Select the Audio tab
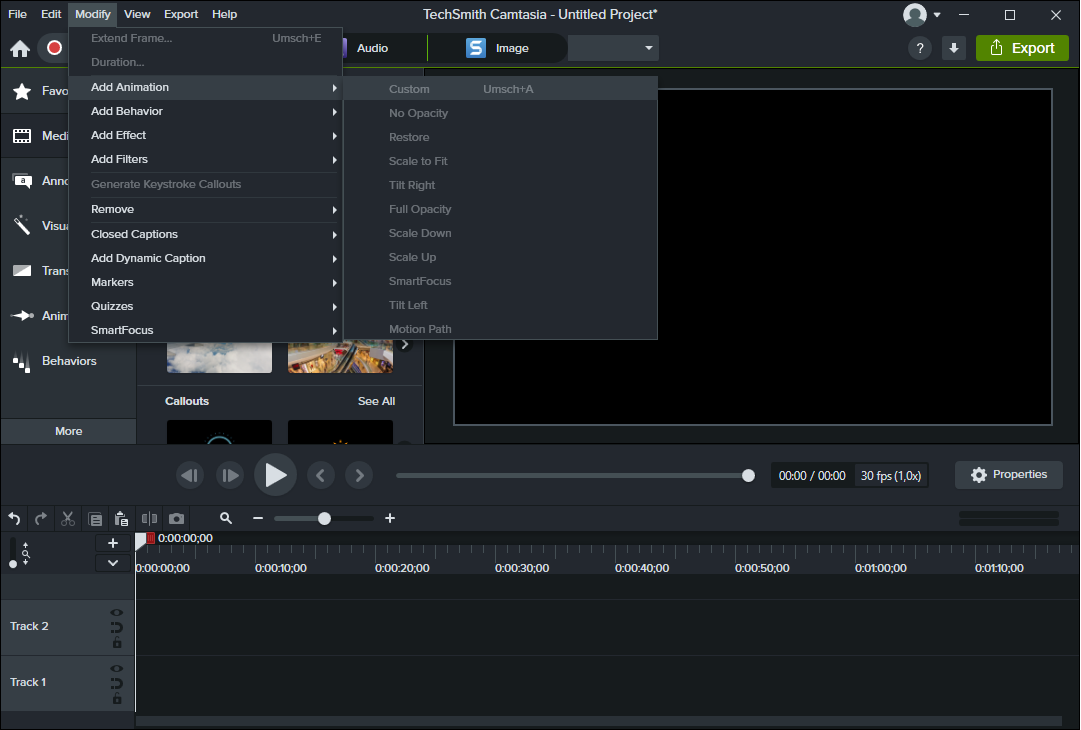The height and width of the screenshot is (730, 1081). coord(372,48)
